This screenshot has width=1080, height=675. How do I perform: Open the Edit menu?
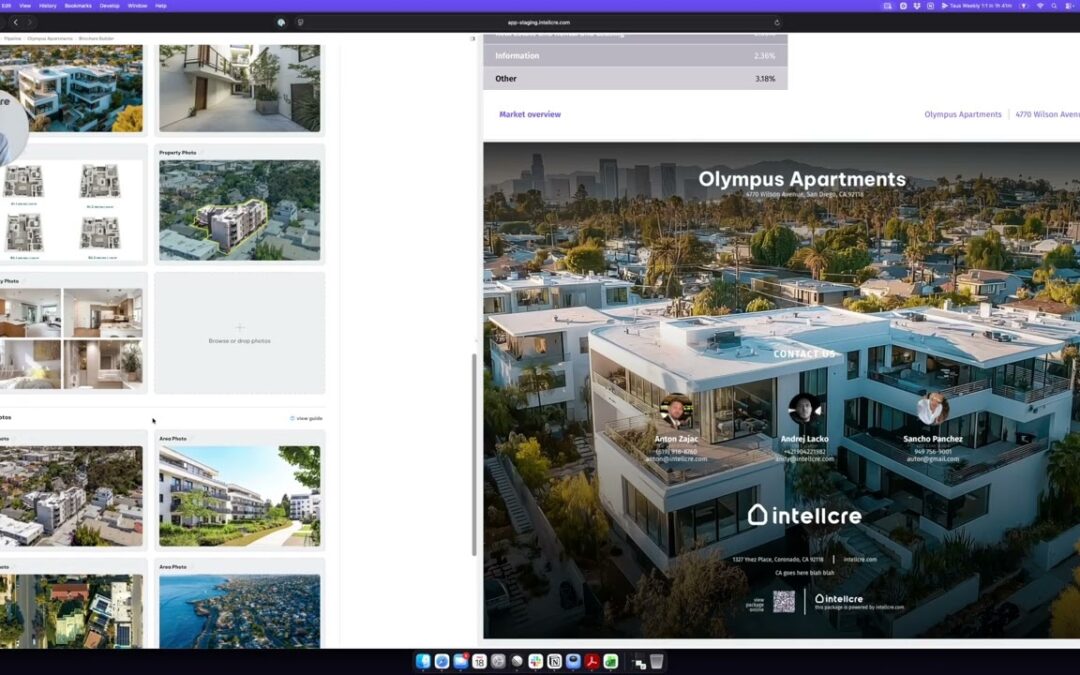tap(6, 6)
